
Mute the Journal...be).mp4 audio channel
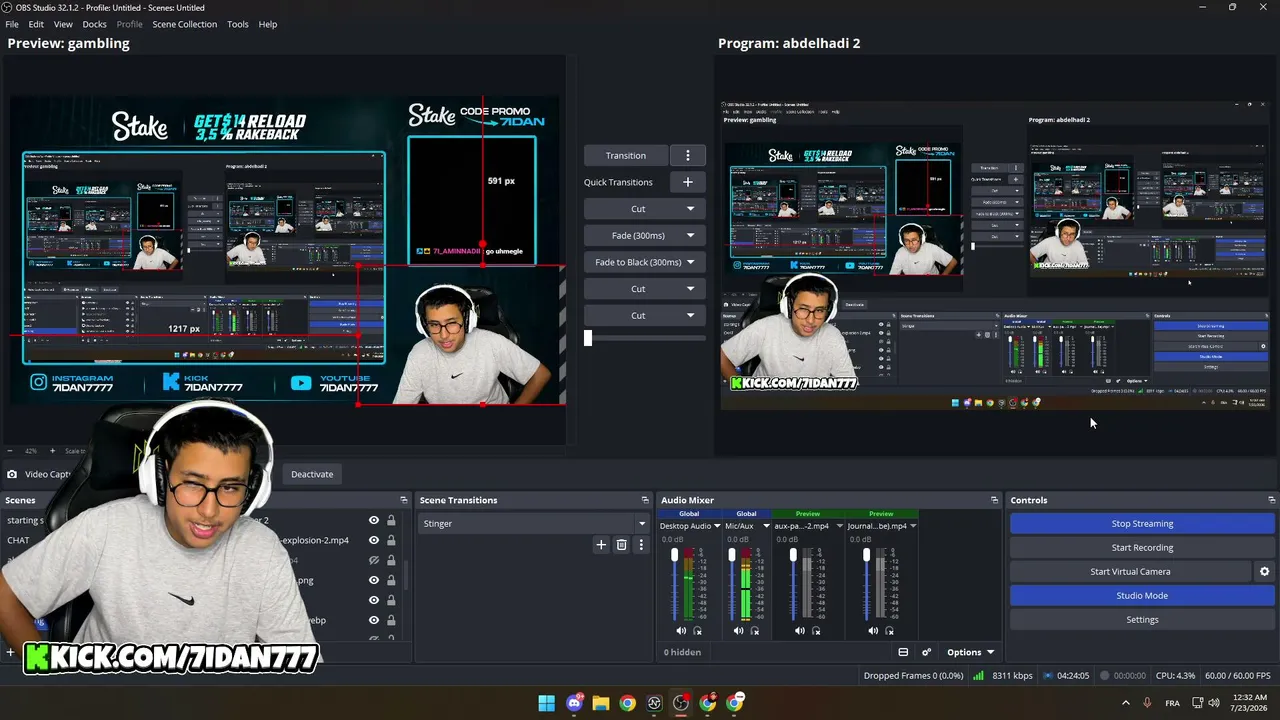[873, 631]
